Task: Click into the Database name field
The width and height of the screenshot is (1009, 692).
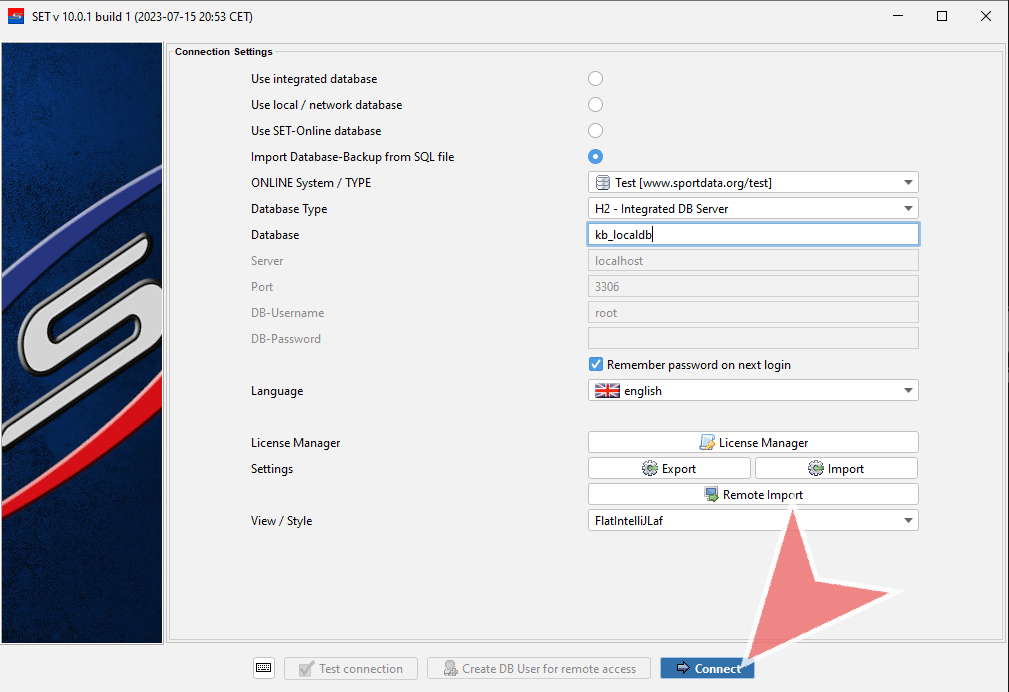Action: pos(752,235)
